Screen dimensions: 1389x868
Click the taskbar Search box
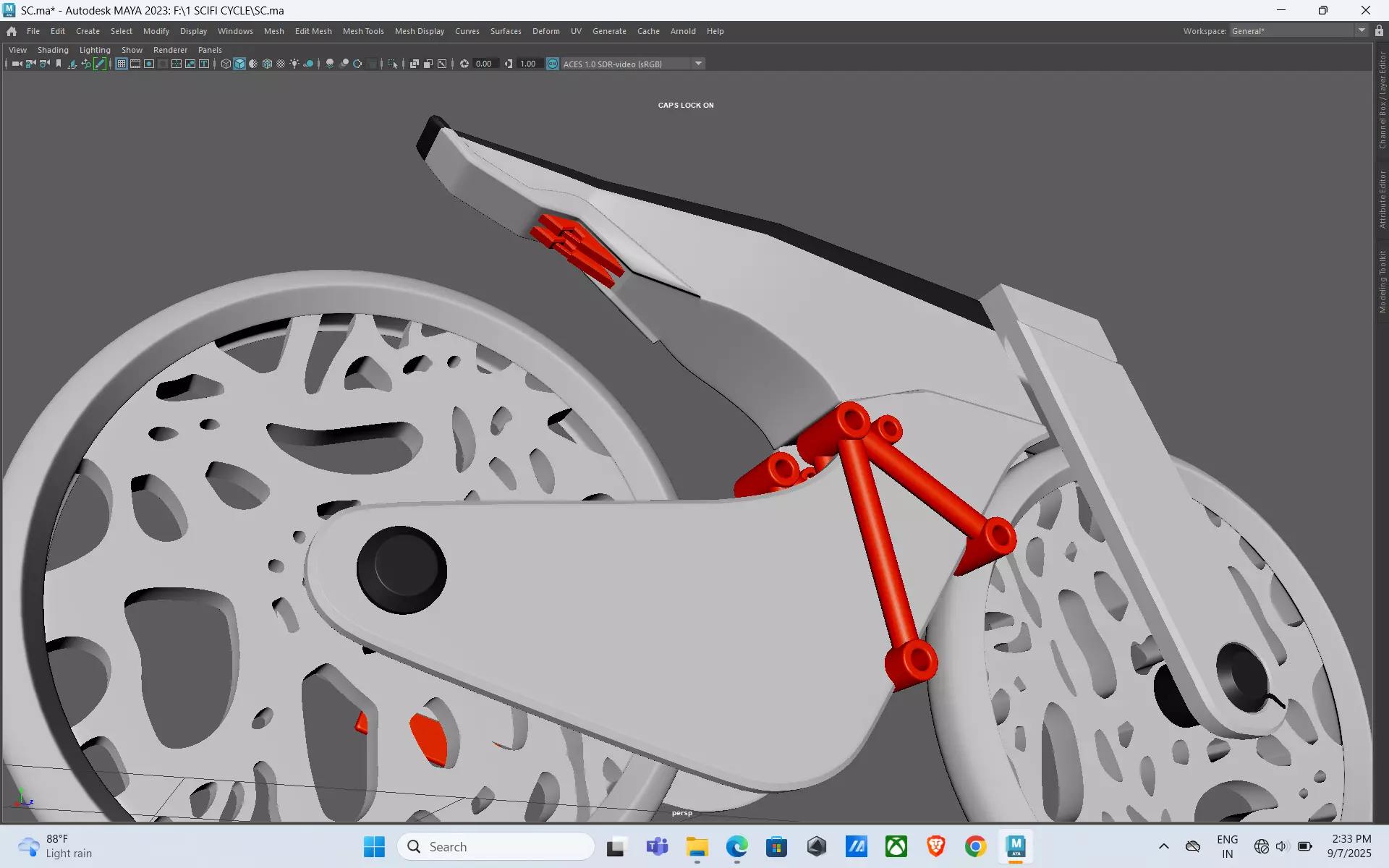click(x=496, y=846)
